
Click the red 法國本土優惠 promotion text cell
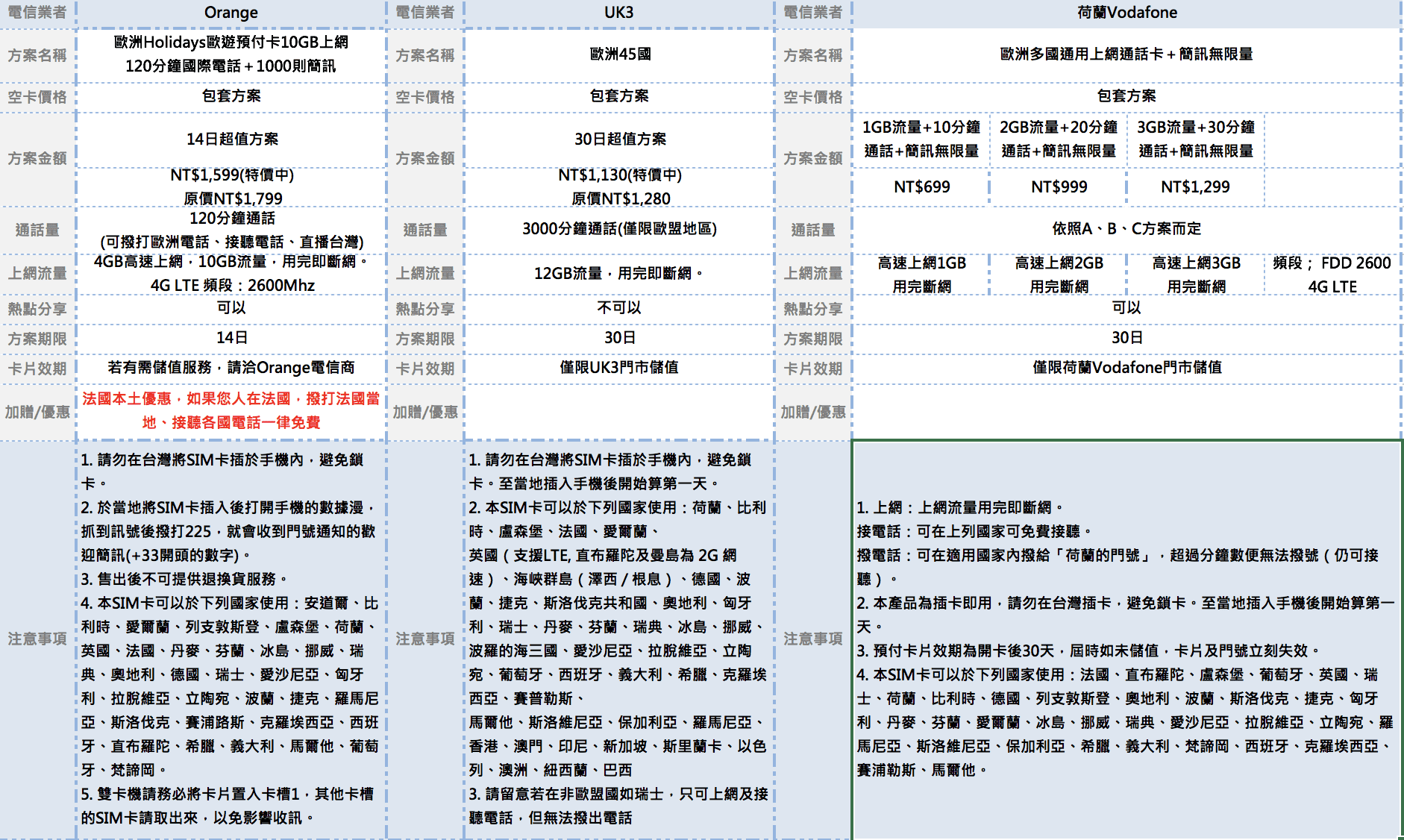[231, 411]
